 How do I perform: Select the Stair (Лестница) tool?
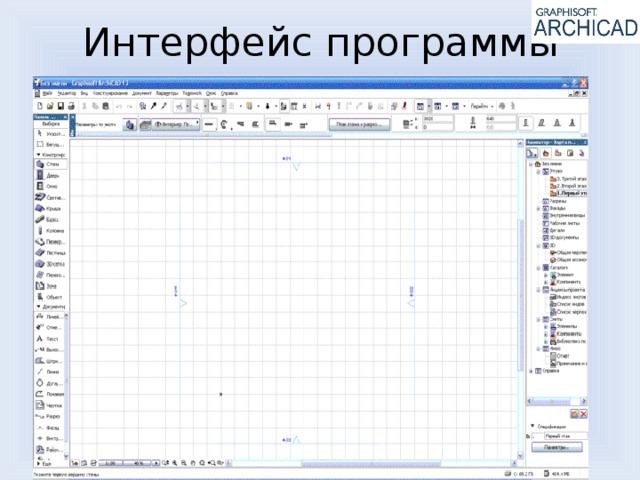[x=51, y=253]
